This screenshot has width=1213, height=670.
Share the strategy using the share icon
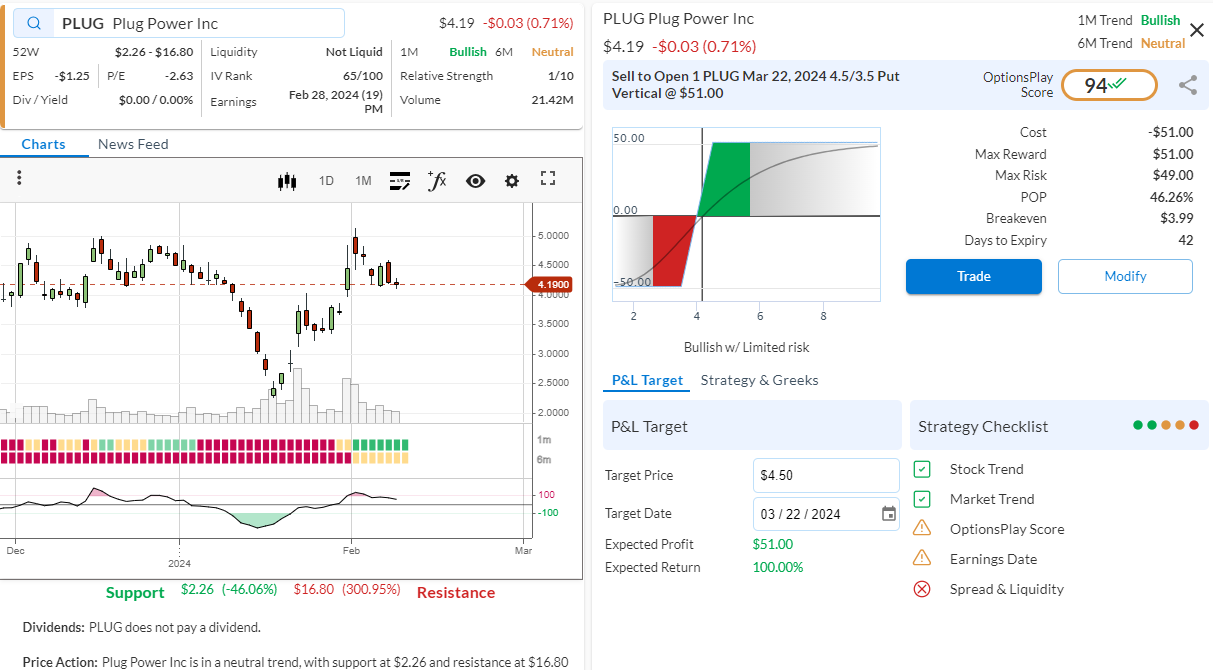[1187, 85]
